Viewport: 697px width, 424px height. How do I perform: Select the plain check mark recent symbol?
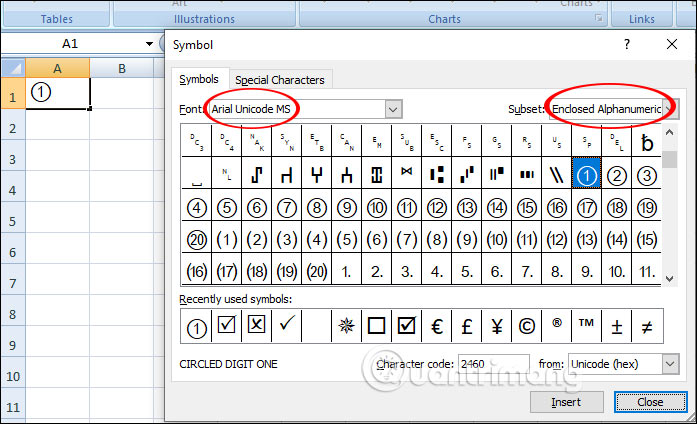(x=287, y=325)
